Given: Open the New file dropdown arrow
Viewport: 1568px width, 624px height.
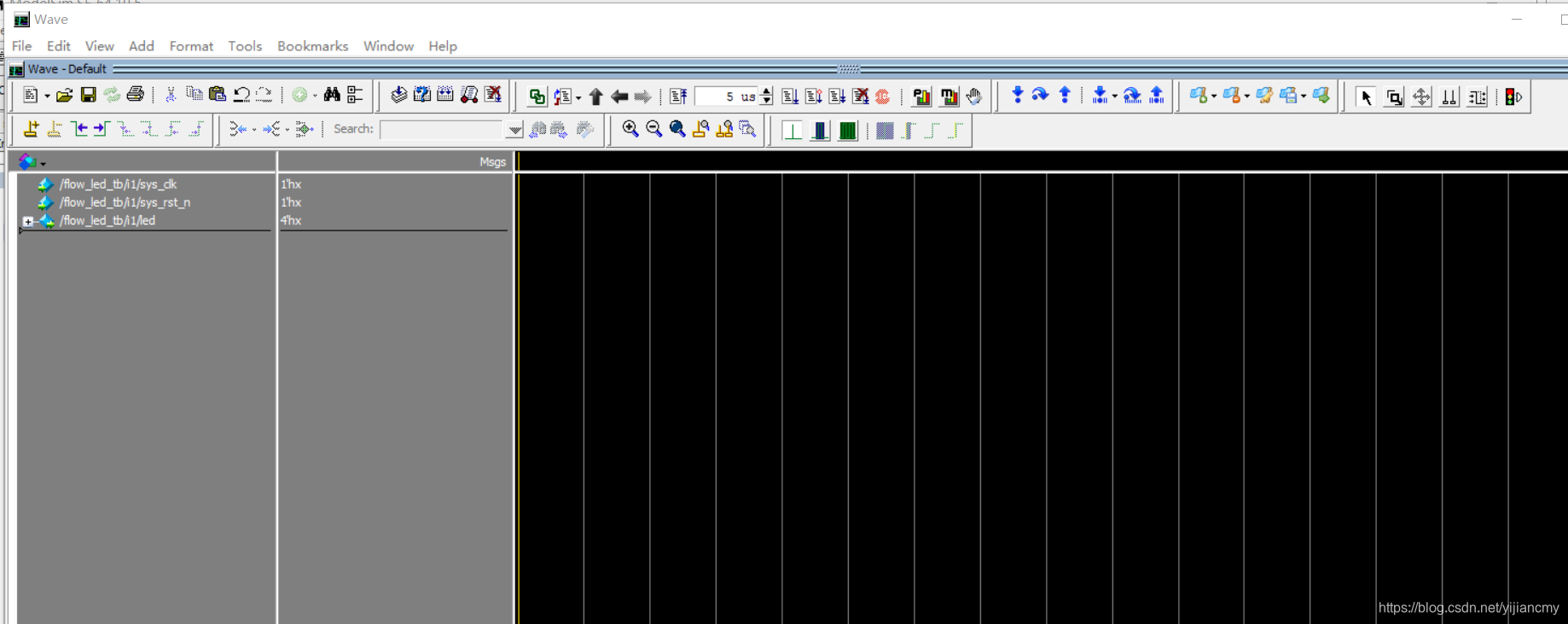Looking at the screenshot, I should (x=47, y=96).
